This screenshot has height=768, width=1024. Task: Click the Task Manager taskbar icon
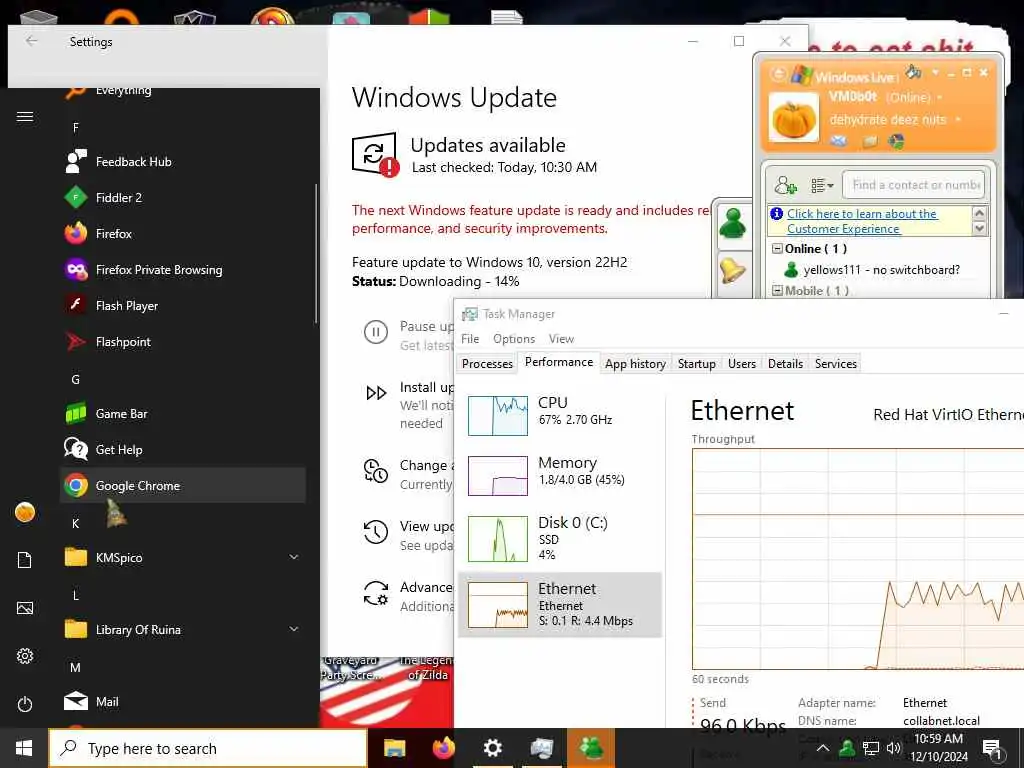(x=541, y=748)
